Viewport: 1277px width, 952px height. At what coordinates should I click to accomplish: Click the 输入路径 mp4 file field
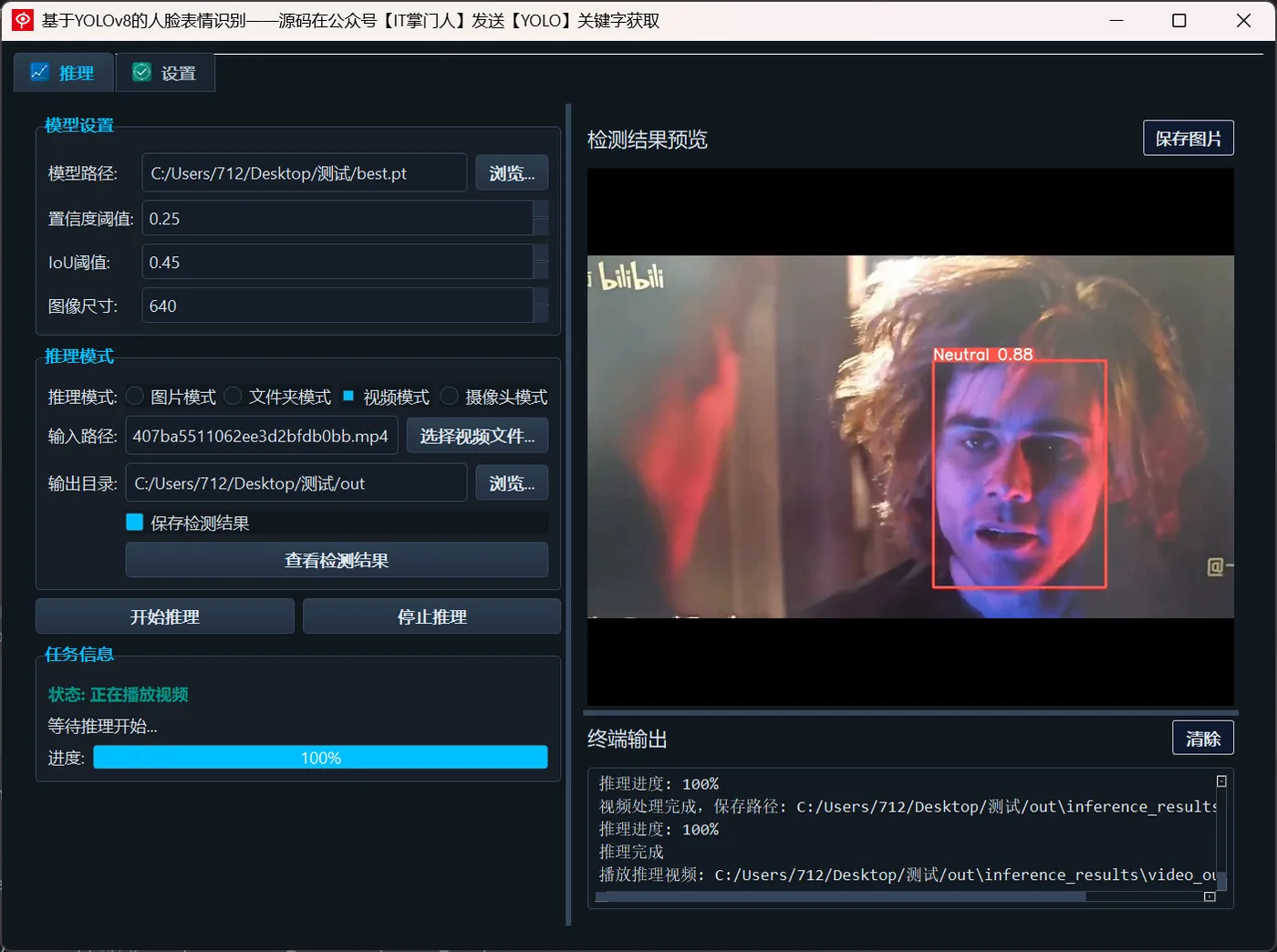[262, 436]
